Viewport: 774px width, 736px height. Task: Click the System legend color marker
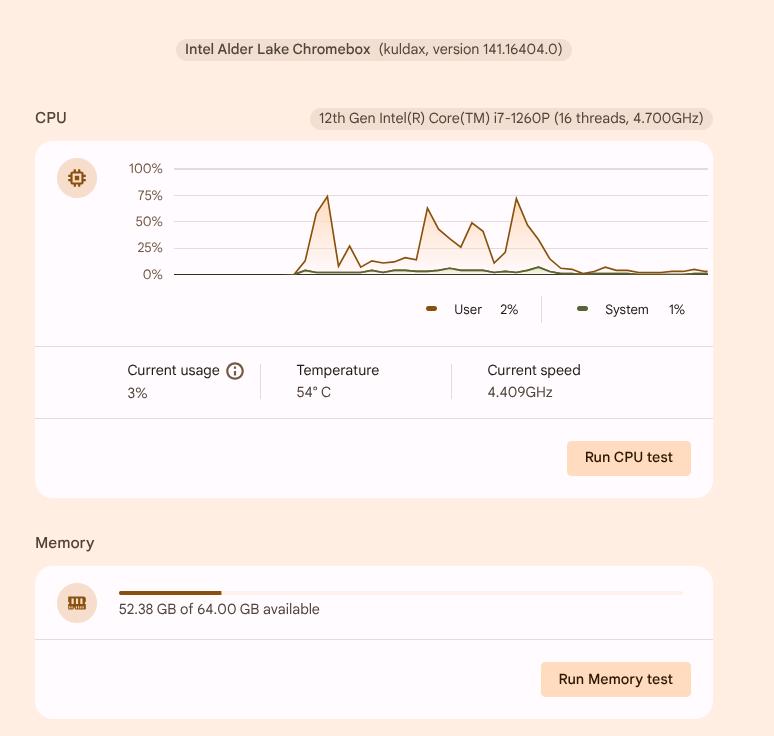pyautogui.click(x=582, y=310)
